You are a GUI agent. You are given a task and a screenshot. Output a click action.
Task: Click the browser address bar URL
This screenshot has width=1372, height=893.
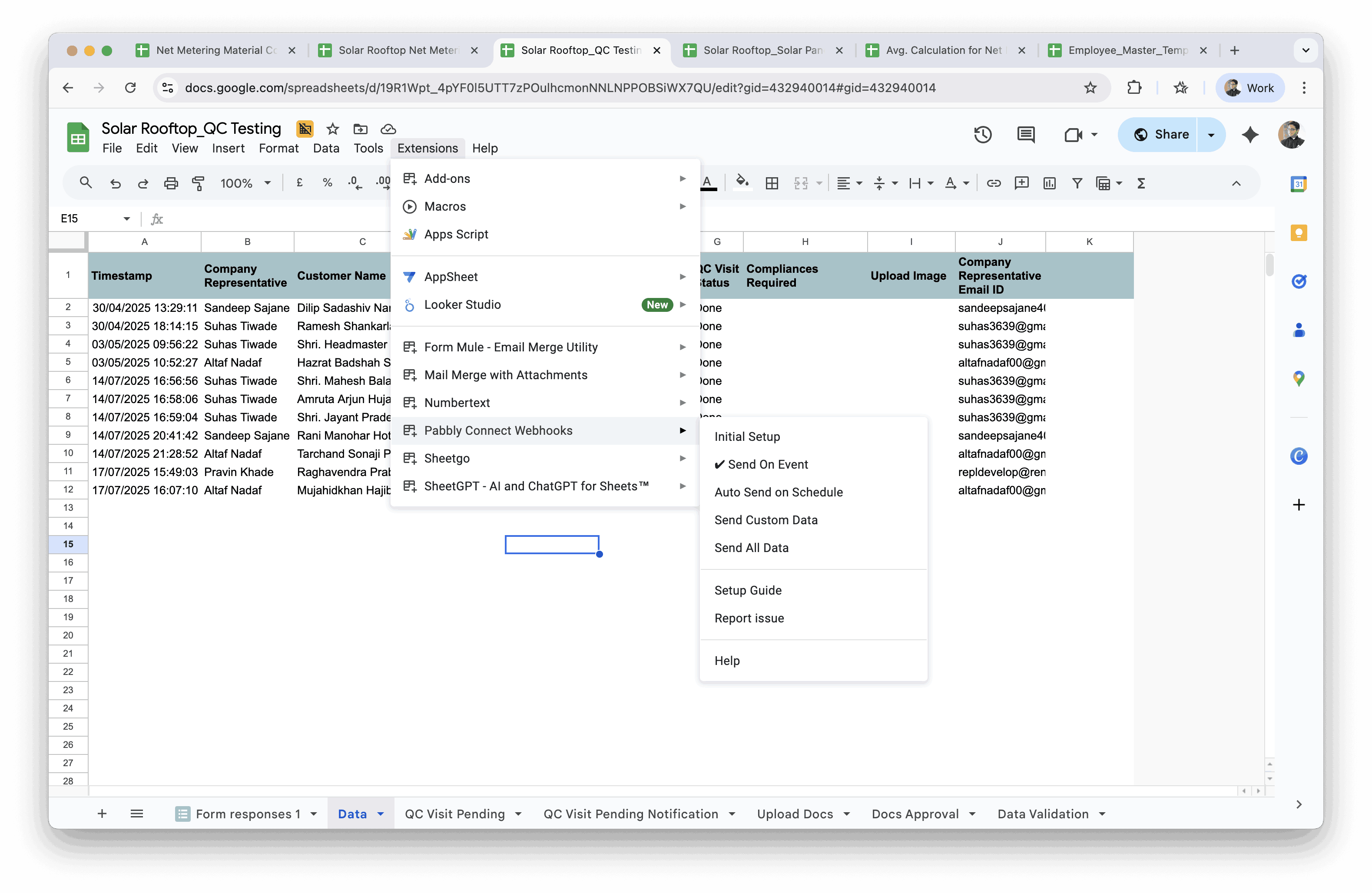560,88
